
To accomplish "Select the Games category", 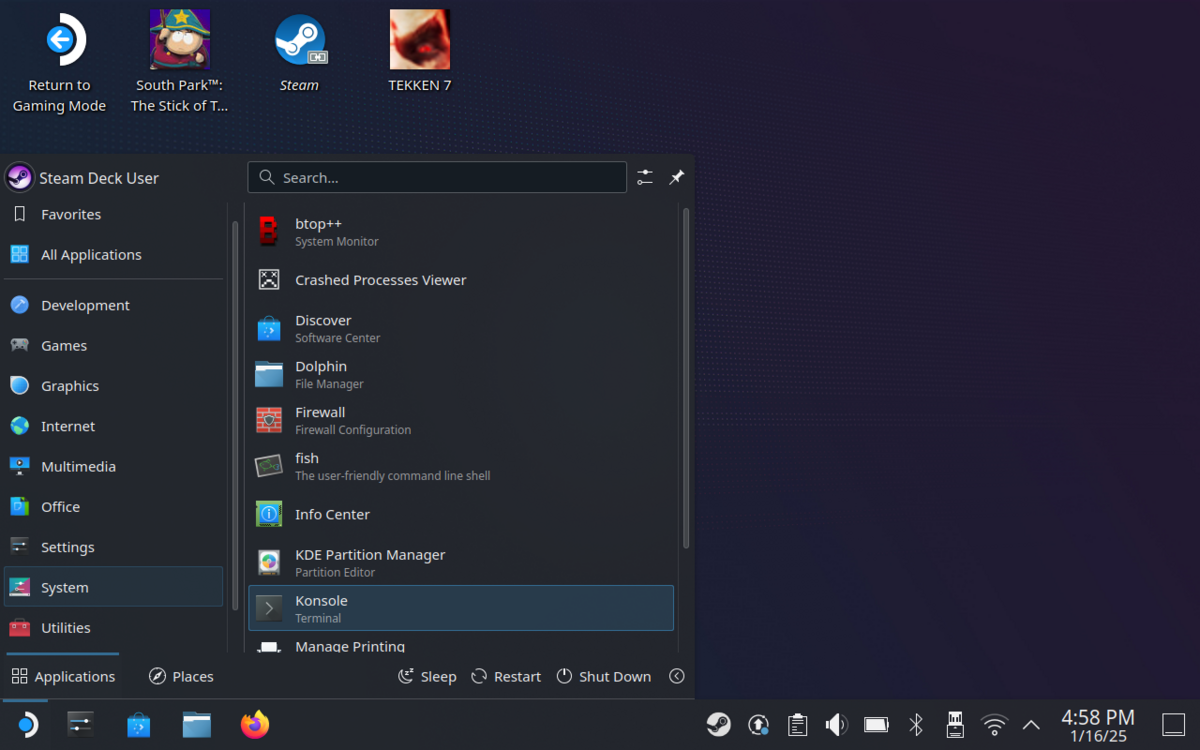I will pos(113,345).
